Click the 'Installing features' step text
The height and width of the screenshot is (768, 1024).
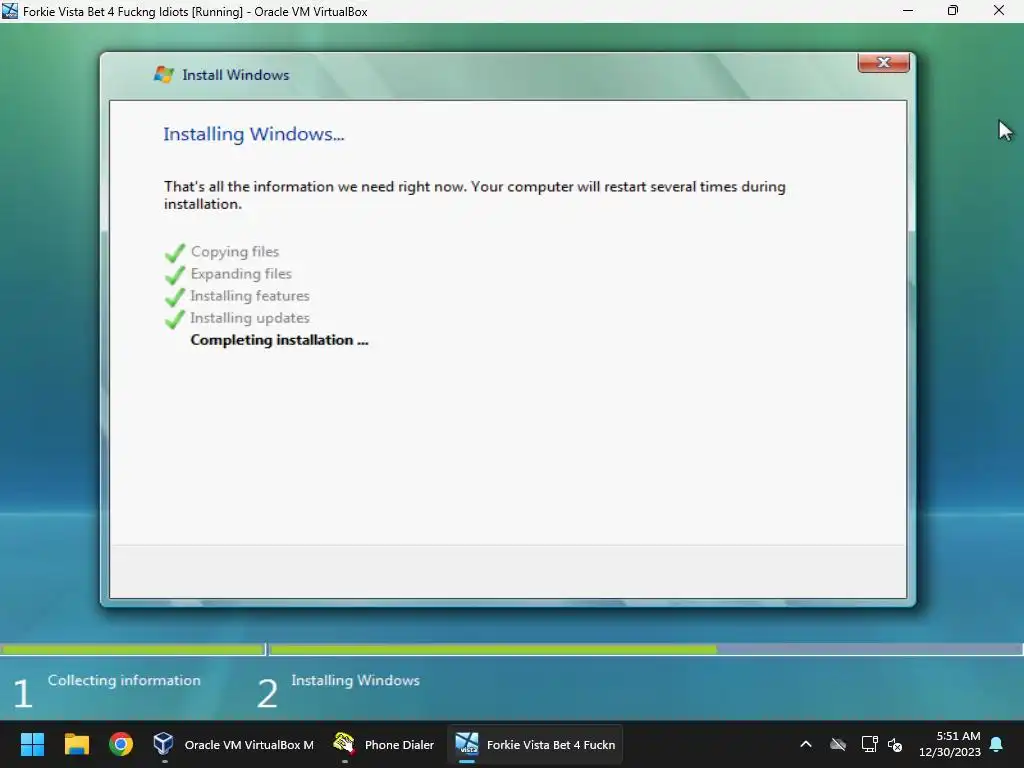249,296
